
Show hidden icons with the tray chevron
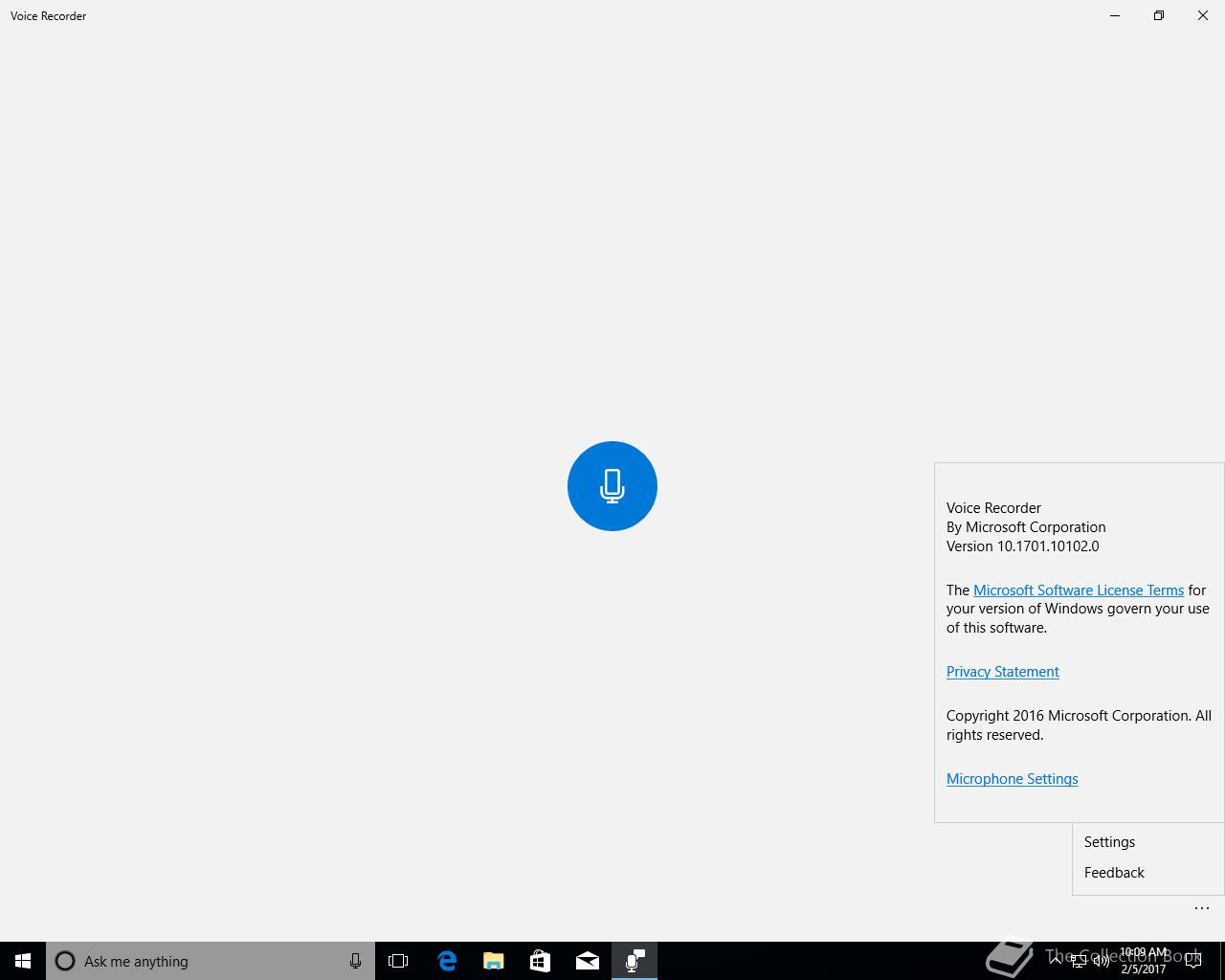1056,961
